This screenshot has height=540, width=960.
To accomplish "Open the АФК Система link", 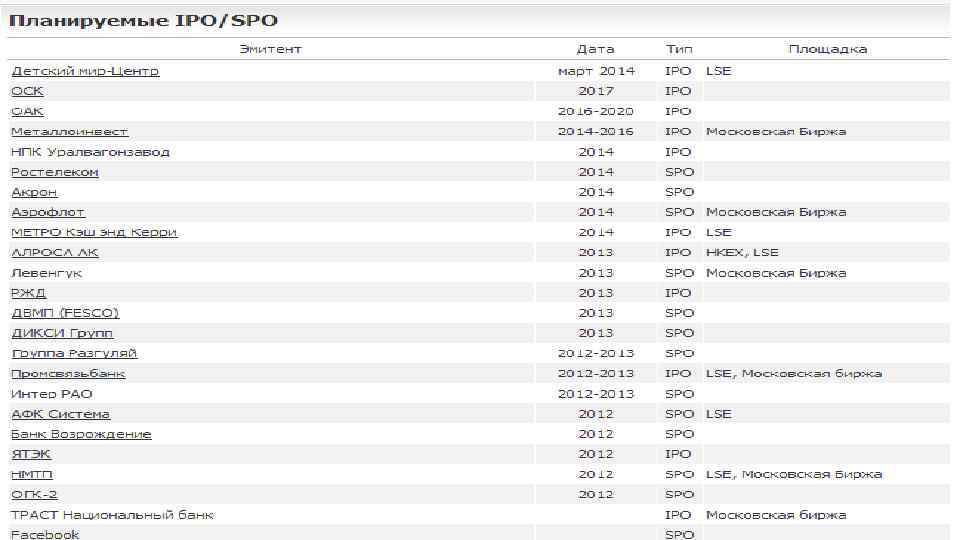I will 61,414.
